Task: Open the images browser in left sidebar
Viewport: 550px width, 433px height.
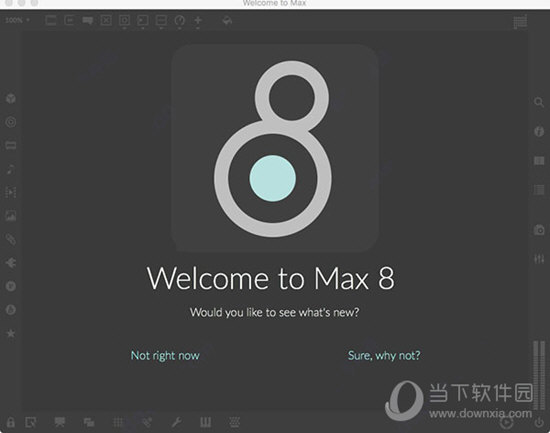Action: pyautogui.click(x=11, y=215)
